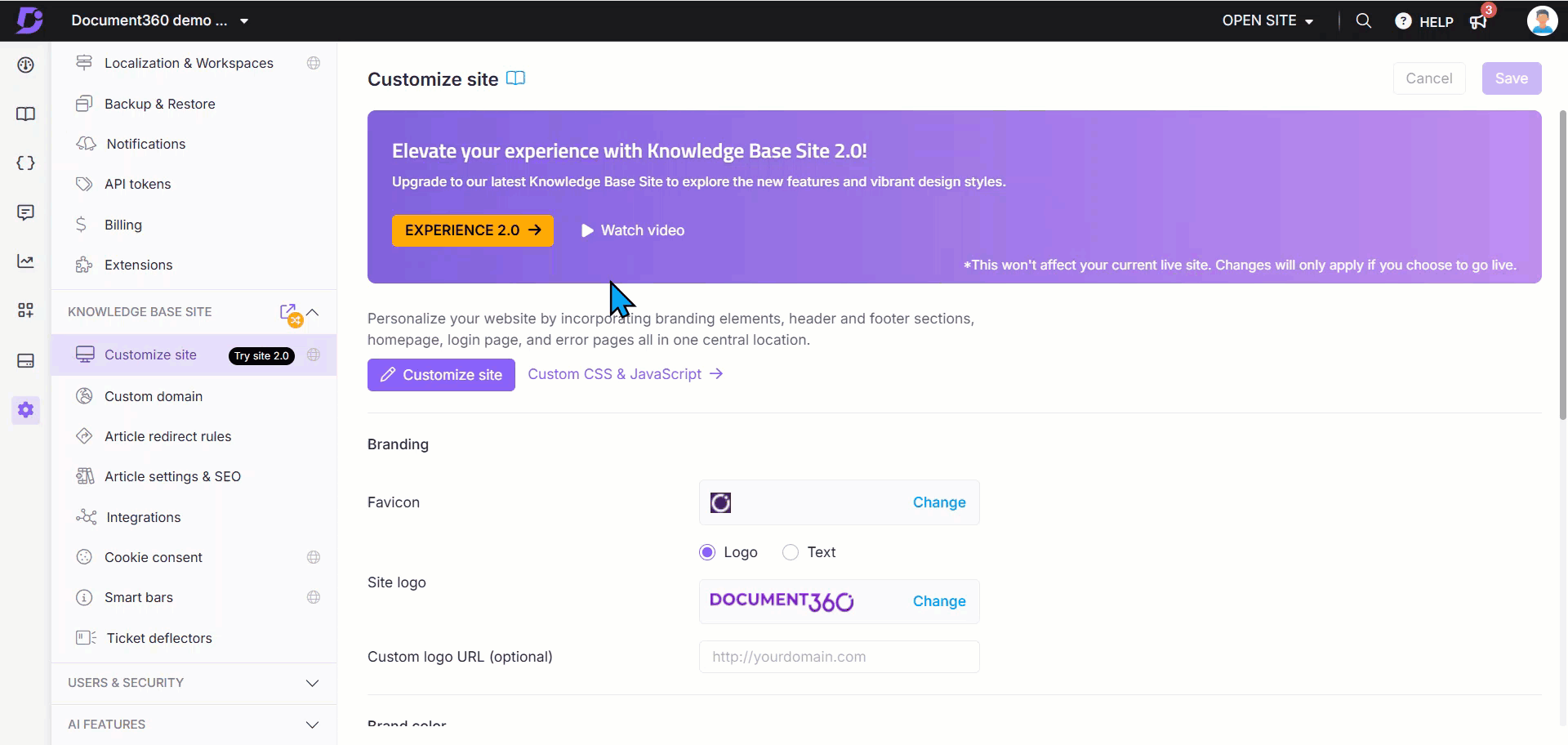1568x745 pixels.
Task: Click the Document360 logo icon
Action: coord(29,20)
